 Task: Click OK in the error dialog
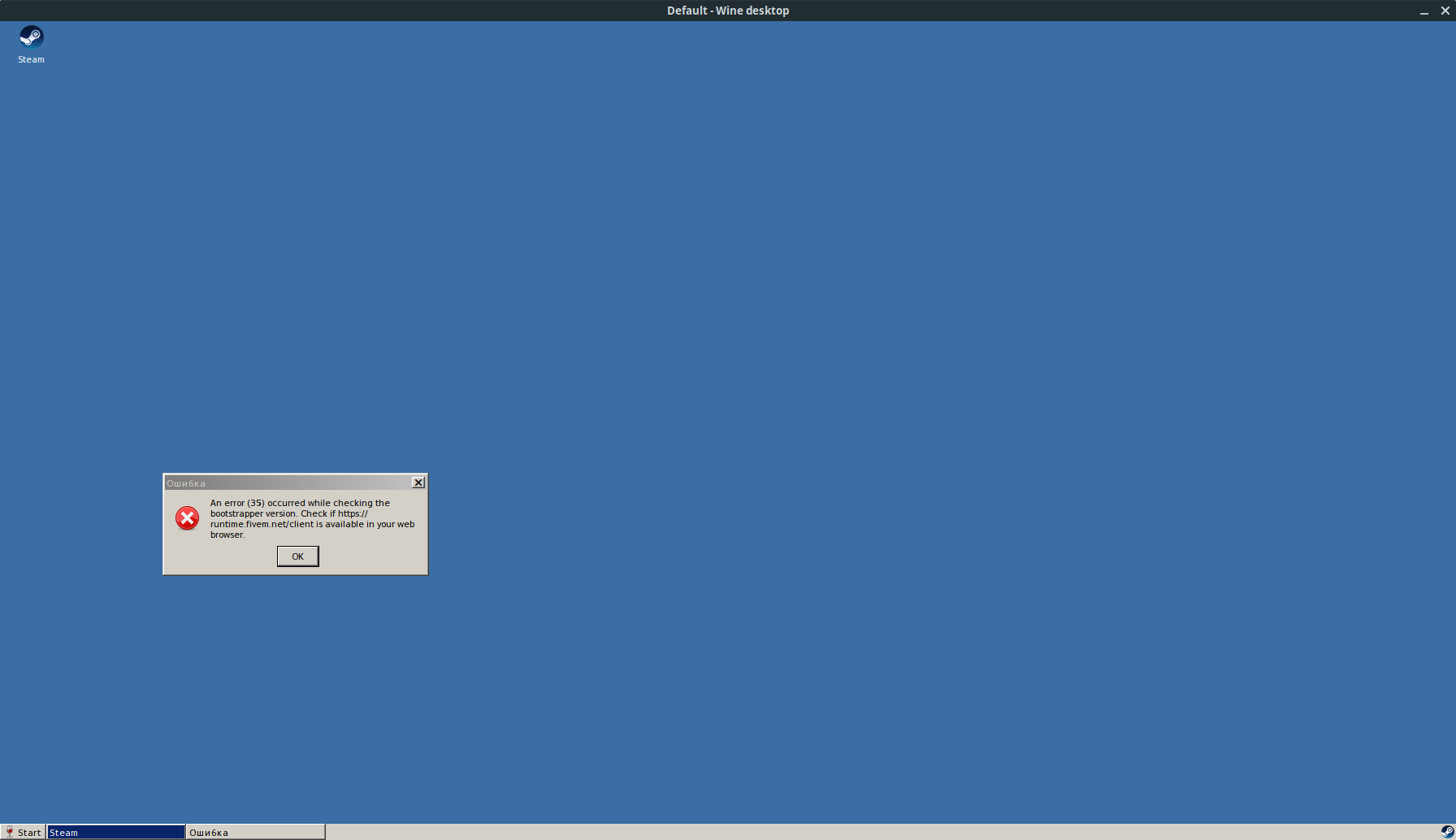coord(297,556)
